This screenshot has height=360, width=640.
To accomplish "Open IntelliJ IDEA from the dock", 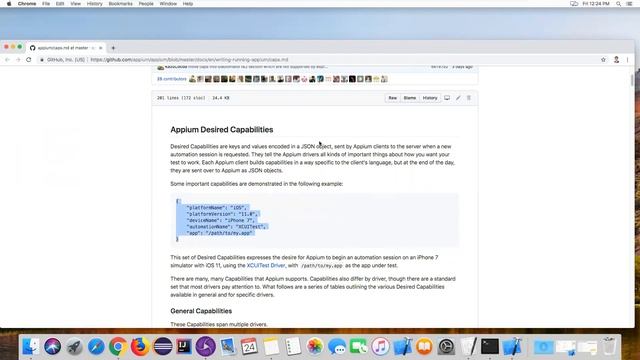I will pyautogui.click(x=184, y=347).
